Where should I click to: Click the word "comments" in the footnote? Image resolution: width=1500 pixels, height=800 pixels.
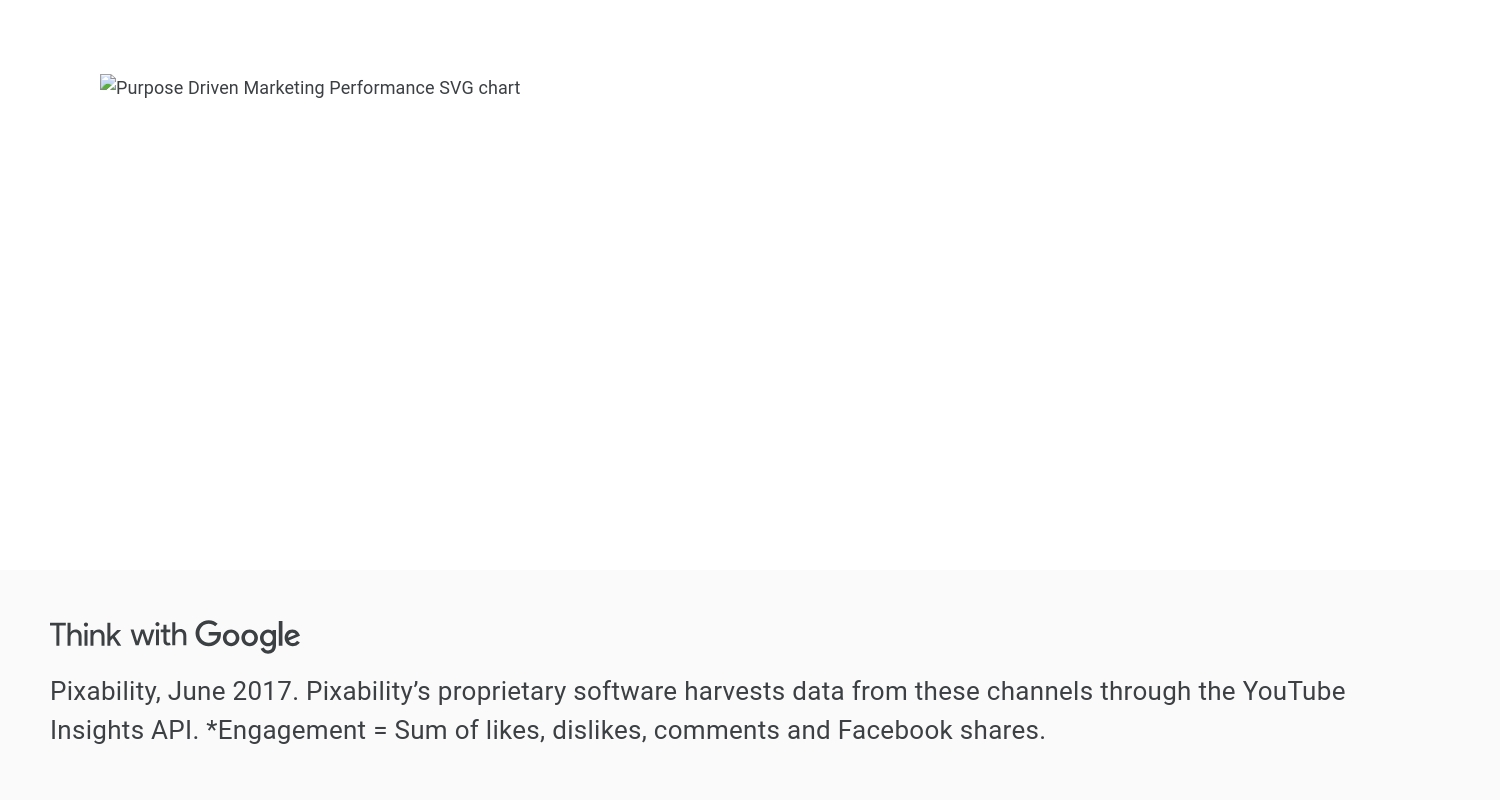716,730
